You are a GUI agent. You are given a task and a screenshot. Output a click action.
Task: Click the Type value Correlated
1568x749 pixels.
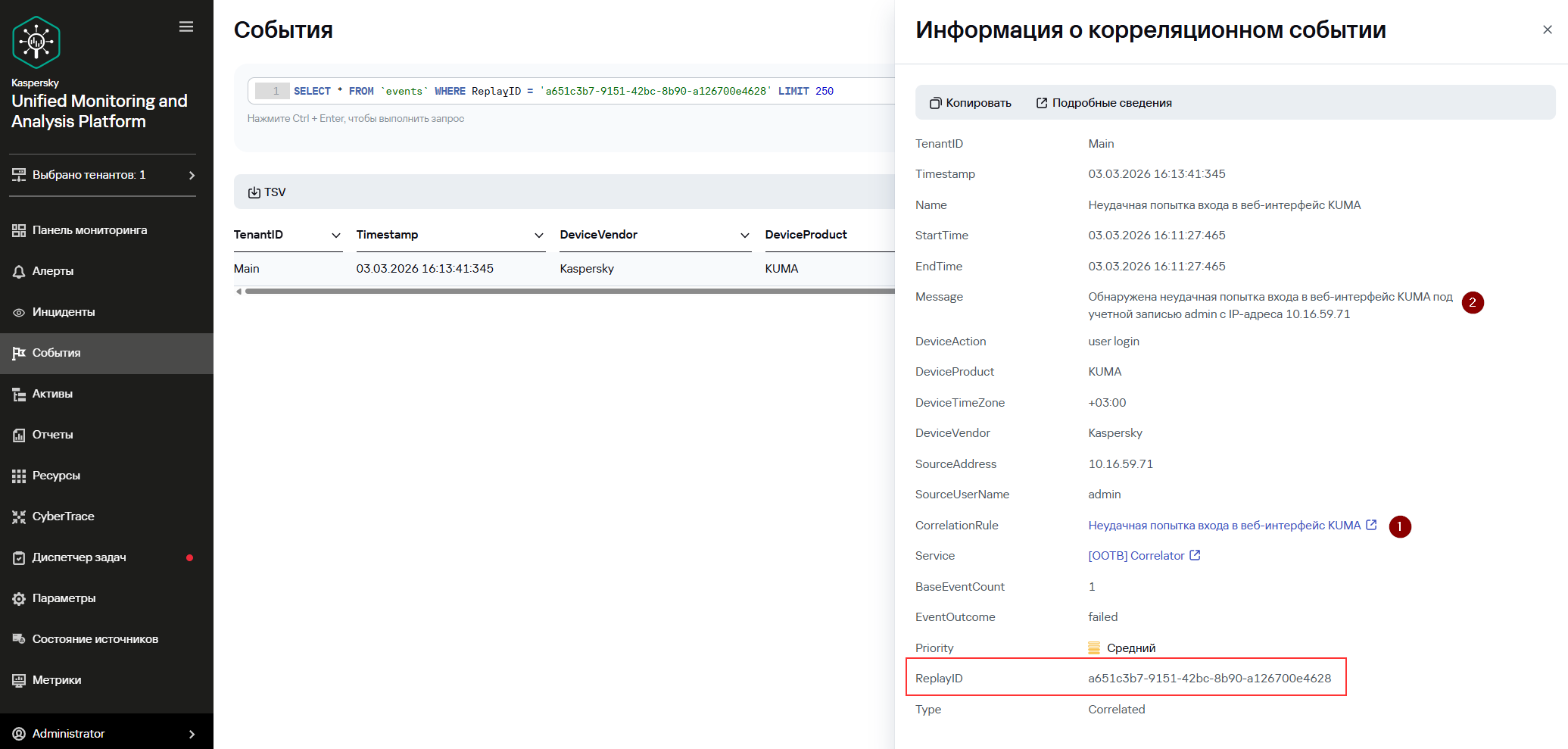click(1116, 709)
